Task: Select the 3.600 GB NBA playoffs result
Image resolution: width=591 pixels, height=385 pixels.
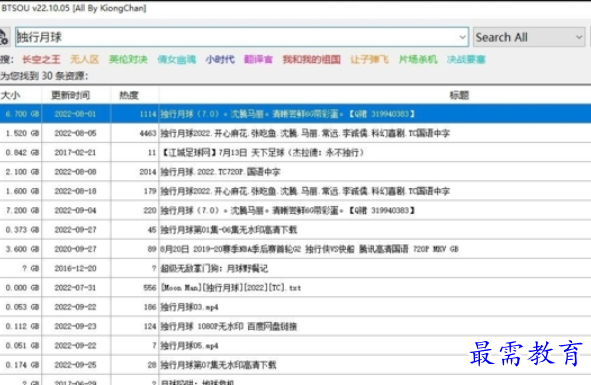Action: tap(296, 249)
